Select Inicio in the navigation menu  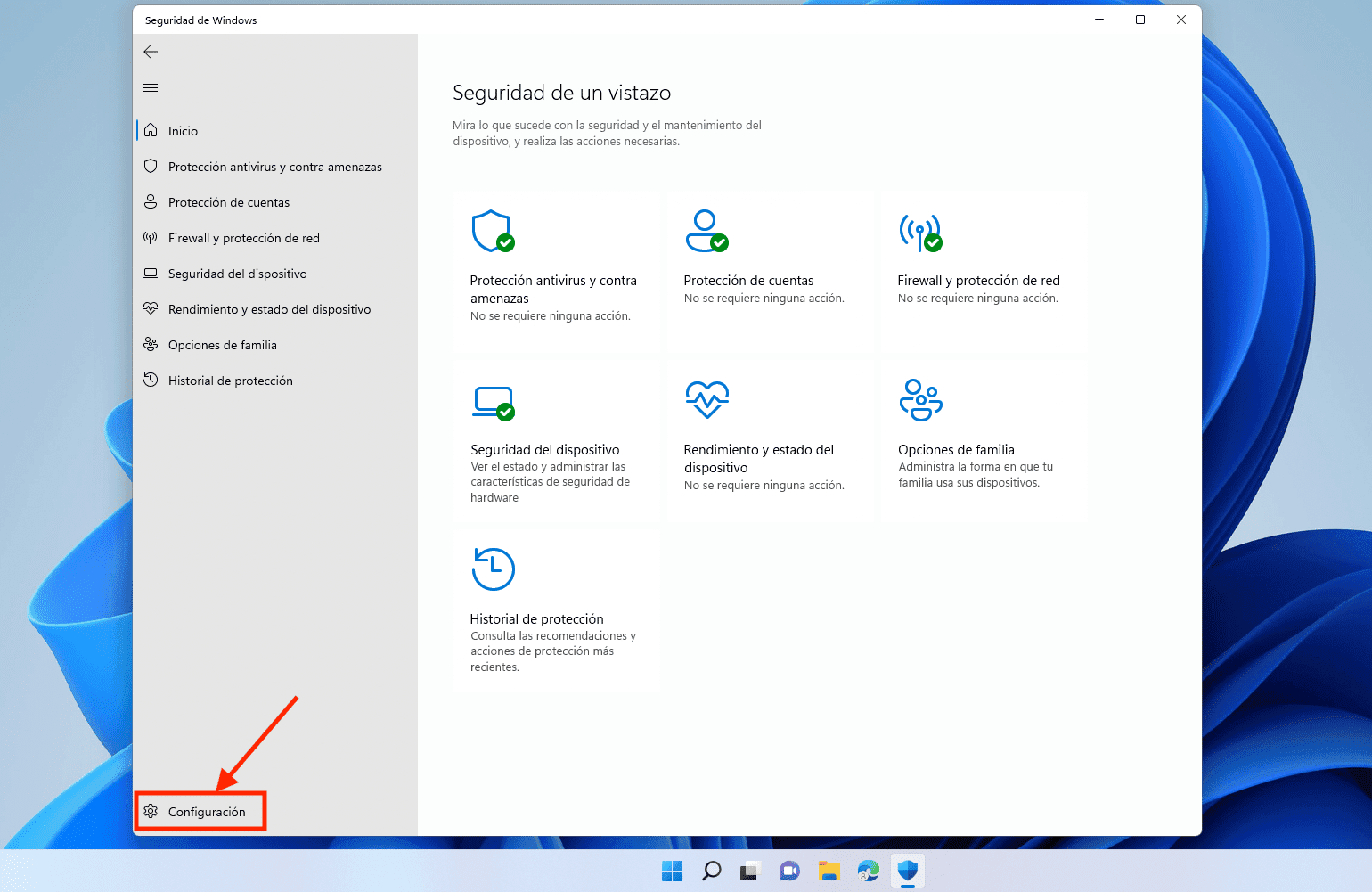coord(181,130)
